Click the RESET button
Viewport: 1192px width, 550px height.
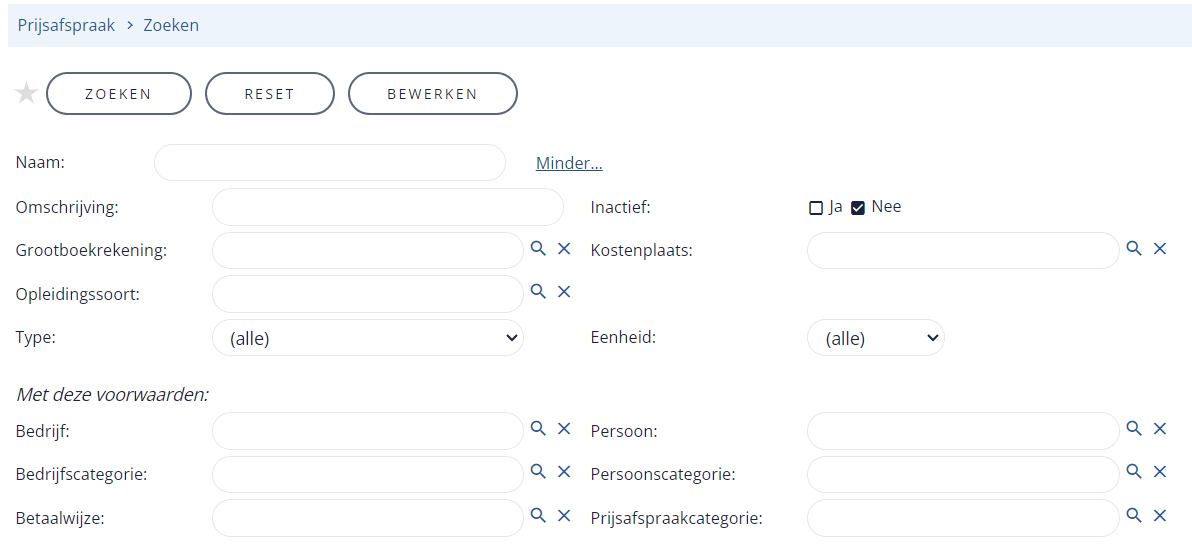click(270, 94)
